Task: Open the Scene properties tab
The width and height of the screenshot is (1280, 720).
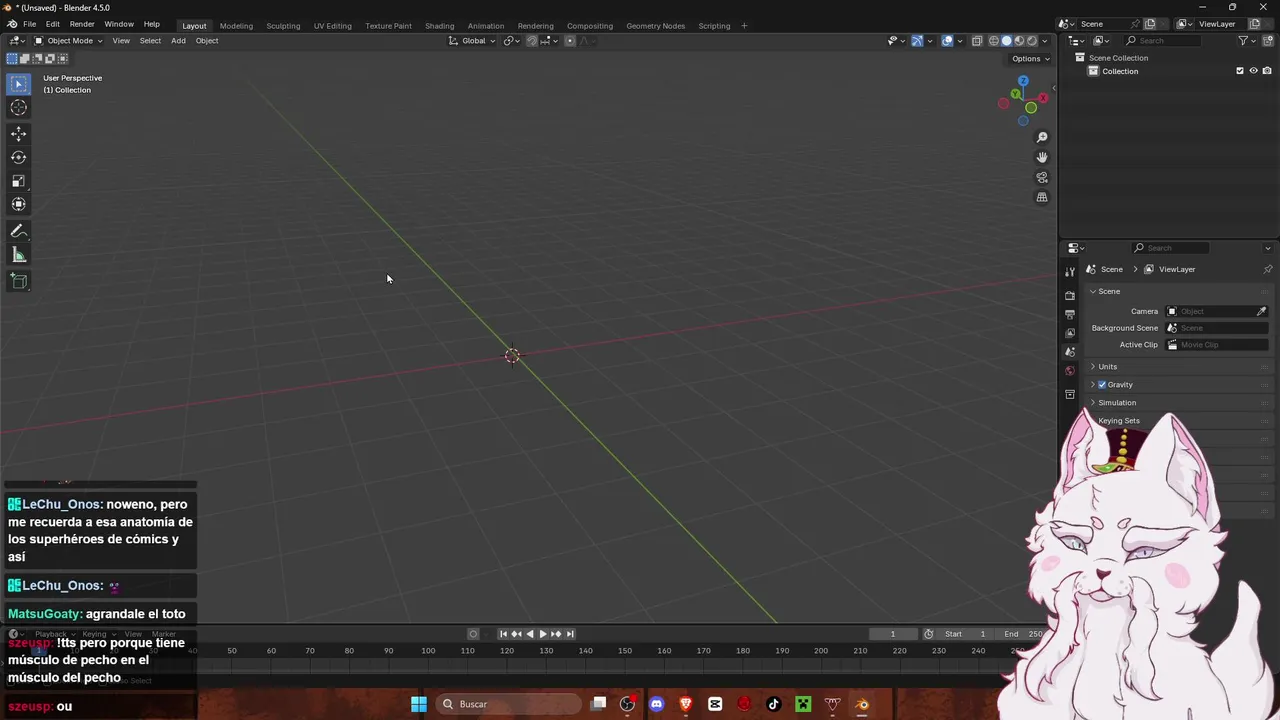Action: 1070,352
